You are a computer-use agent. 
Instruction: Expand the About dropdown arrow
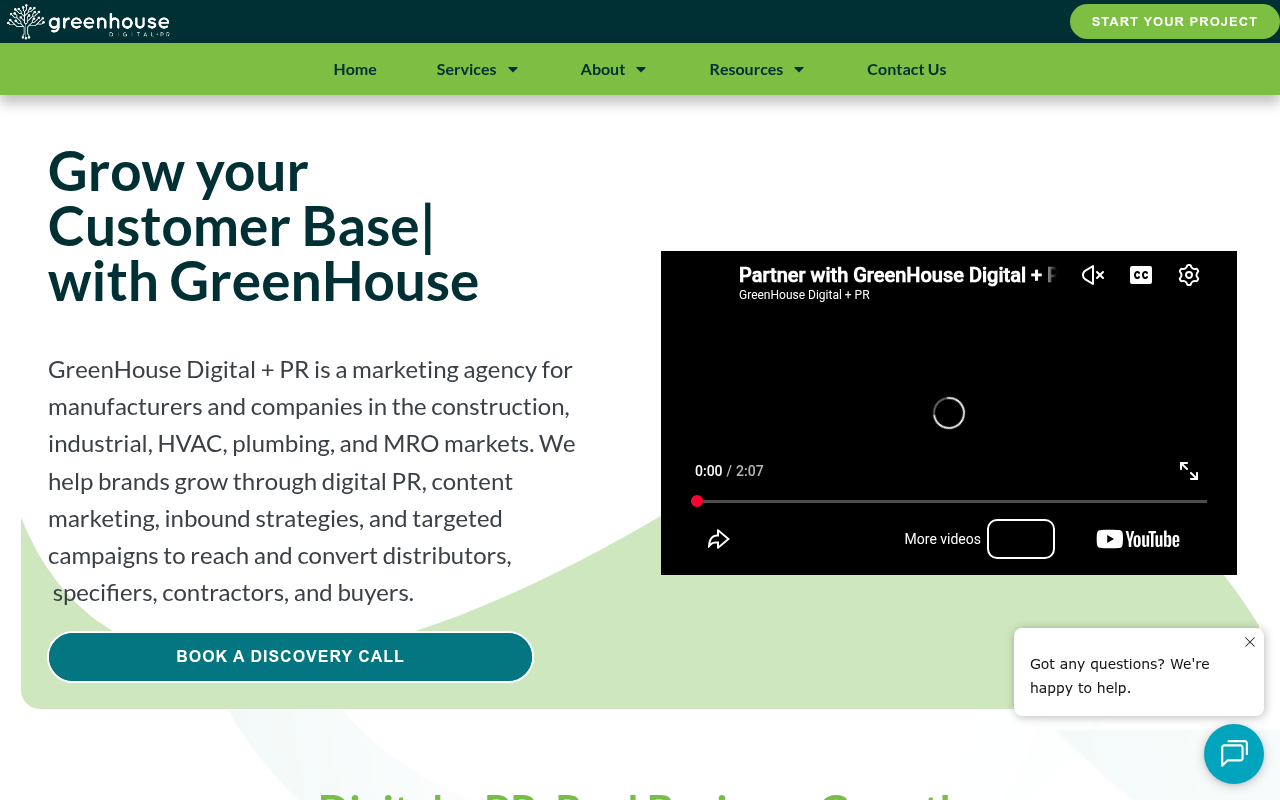[x=641, y=69]
